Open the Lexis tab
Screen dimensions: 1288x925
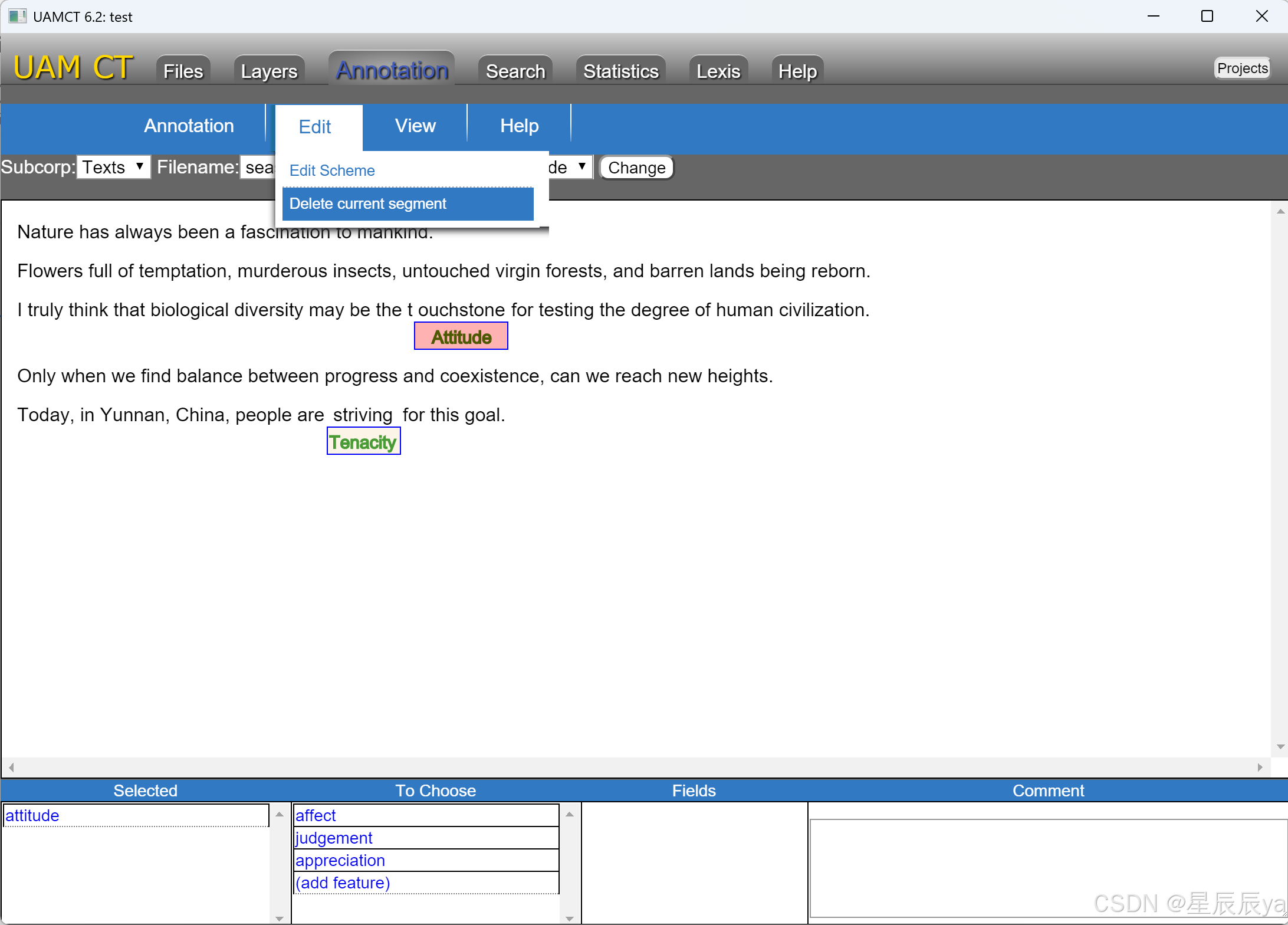click(718, 70)
